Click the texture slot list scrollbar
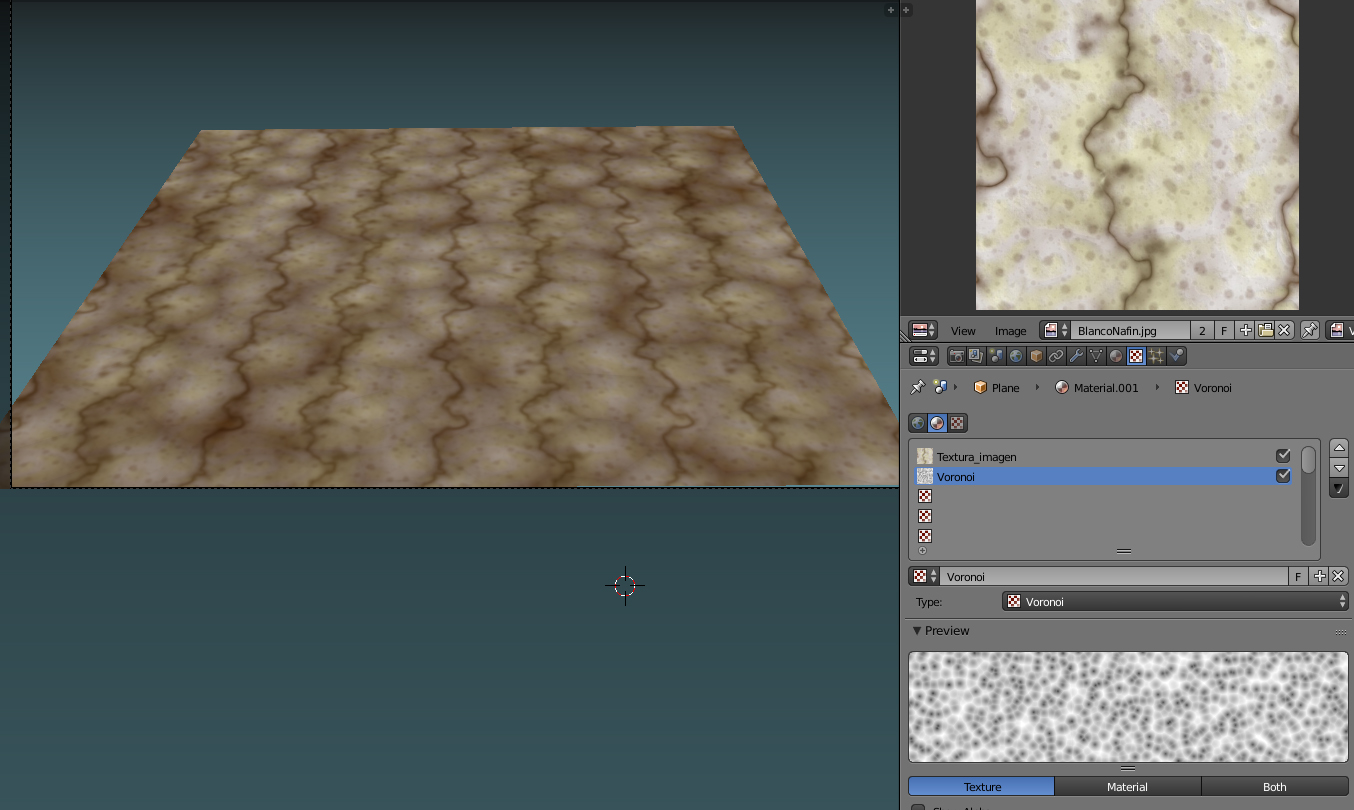The width and height of the screenshot is (1354, 810). tap(1307, 496)
